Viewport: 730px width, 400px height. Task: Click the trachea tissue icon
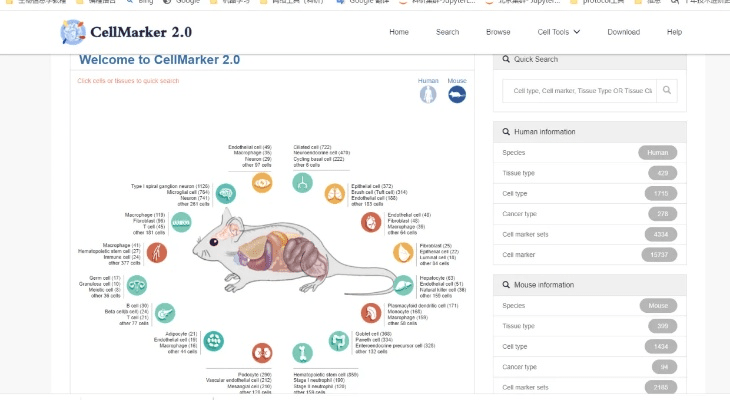click(x=302, y=182)
